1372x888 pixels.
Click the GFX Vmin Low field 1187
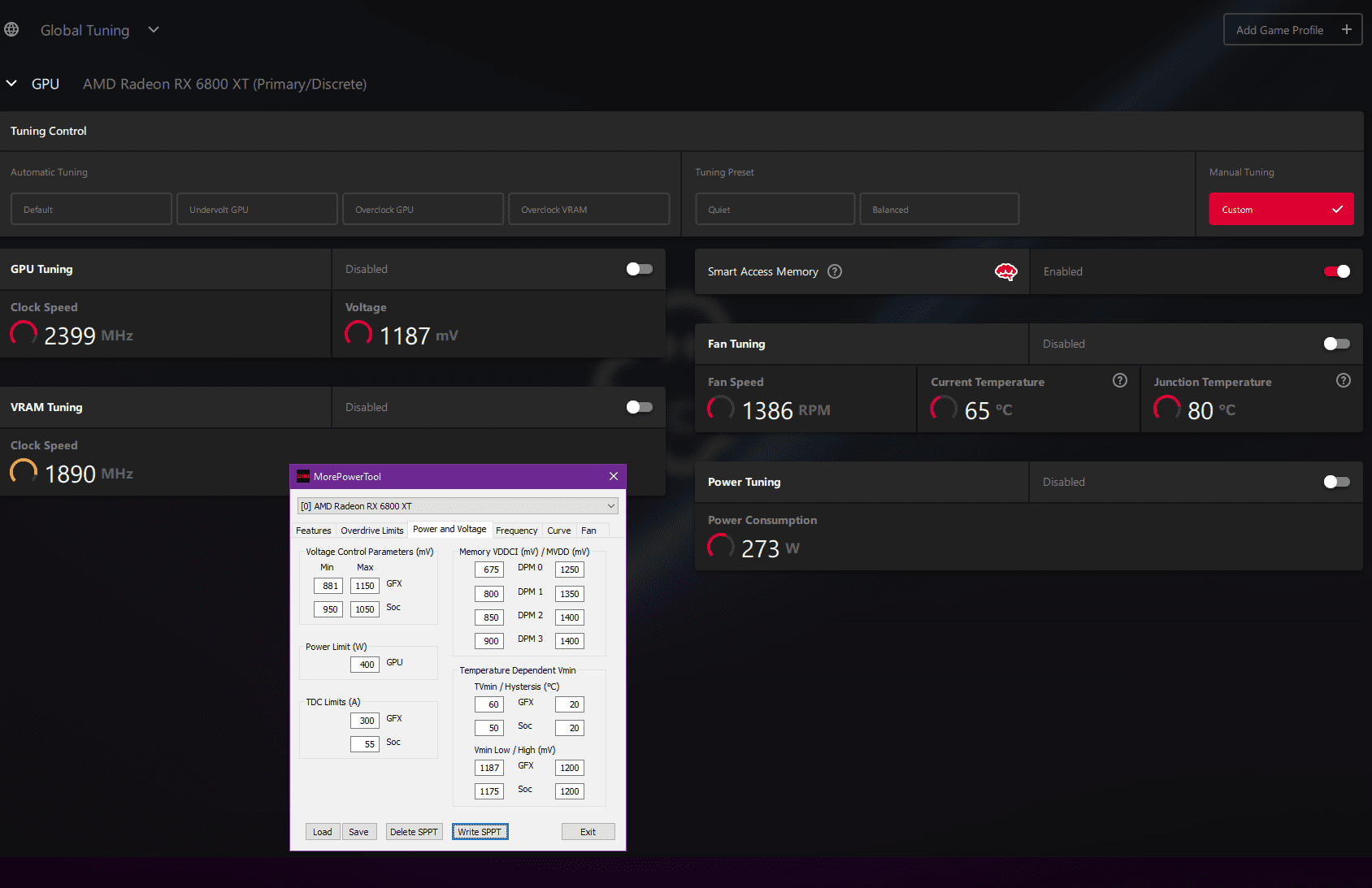point(489,768)
